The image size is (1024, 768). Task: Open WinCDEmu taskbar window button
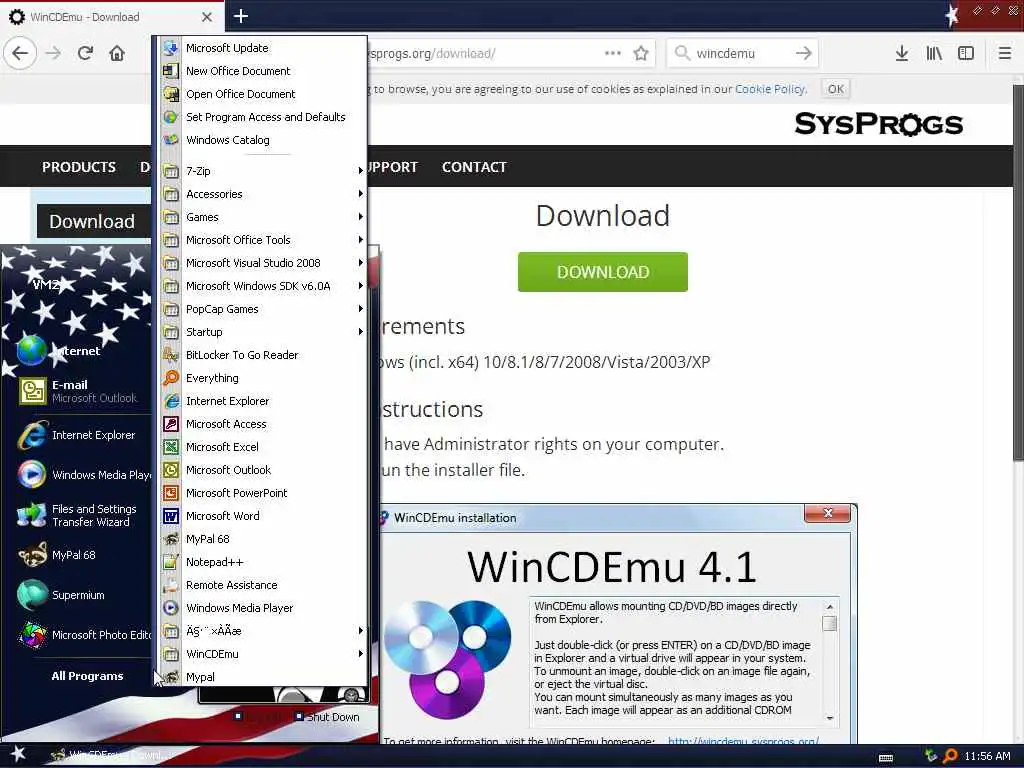pyautogui.click(x=111, y=755)
